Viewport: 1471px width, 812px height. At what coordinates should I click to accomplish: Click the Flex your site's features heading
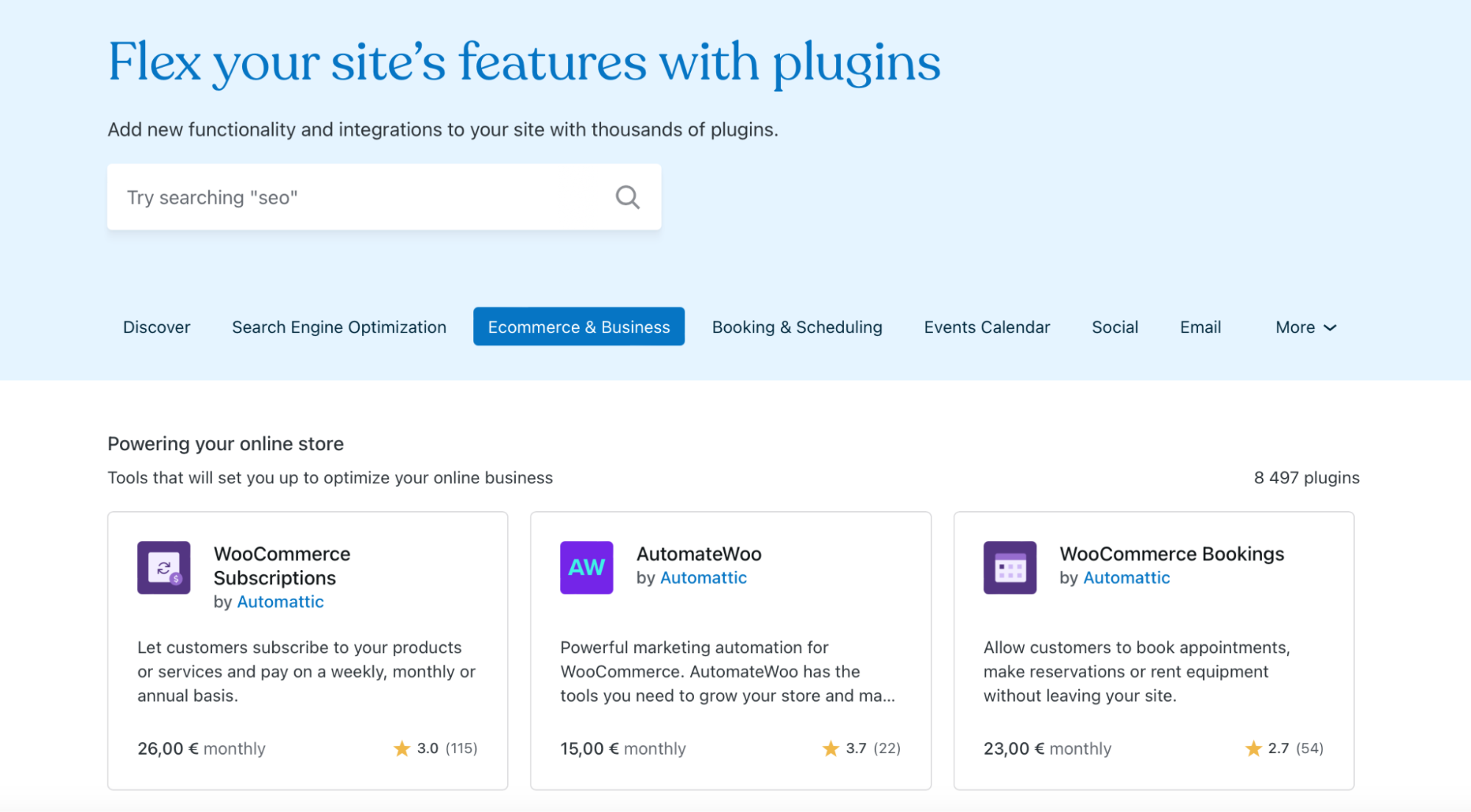[x=524, y=63]
